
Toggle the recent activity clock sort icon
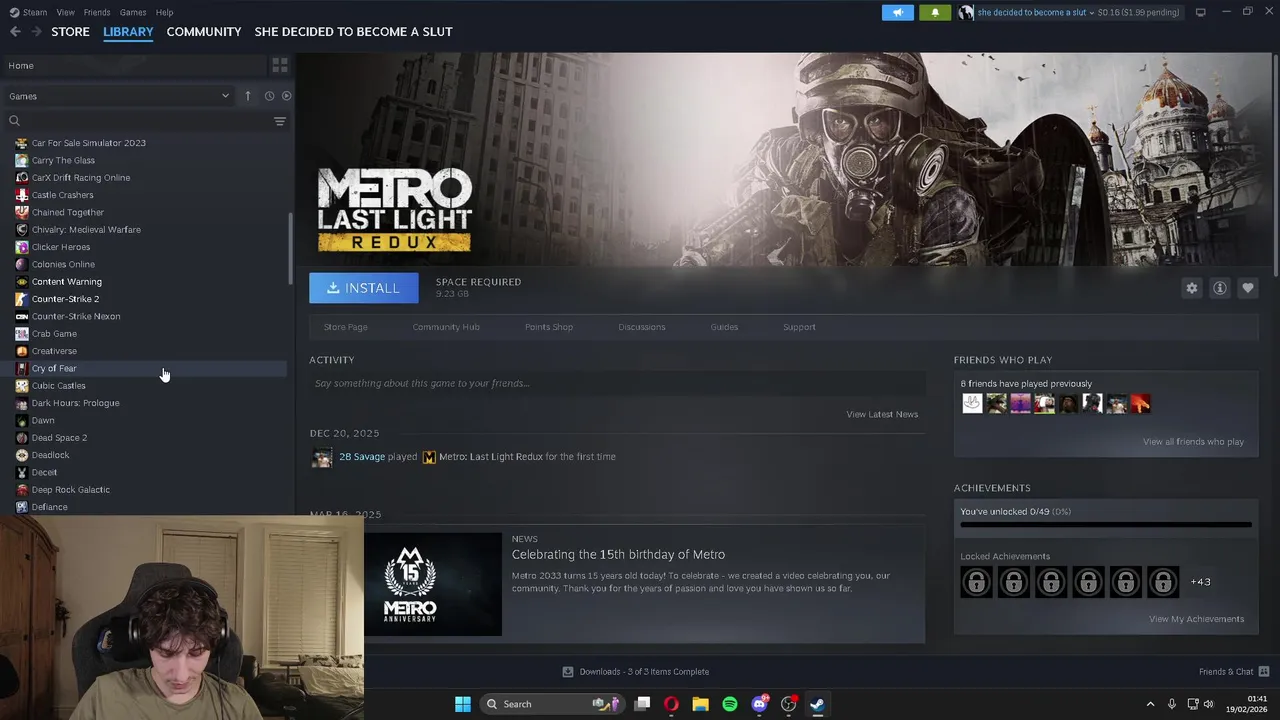tap(269, 96)
